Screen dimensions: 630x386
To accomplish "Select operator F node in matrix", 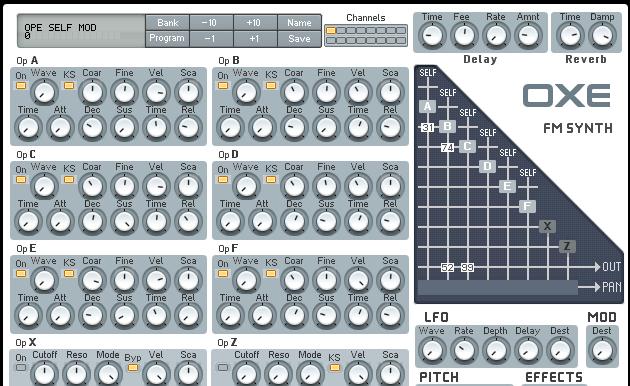I will pos(527,206).
